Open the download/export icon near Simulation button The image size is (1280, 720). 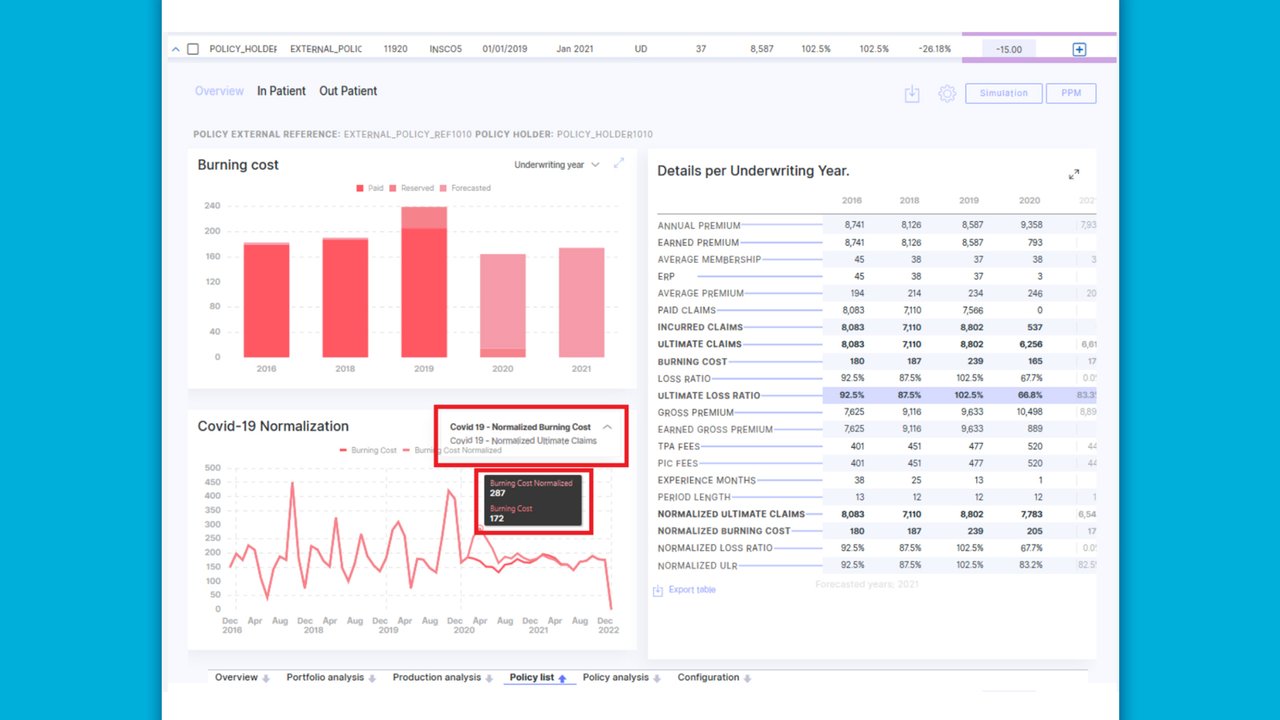click(911, 92)
